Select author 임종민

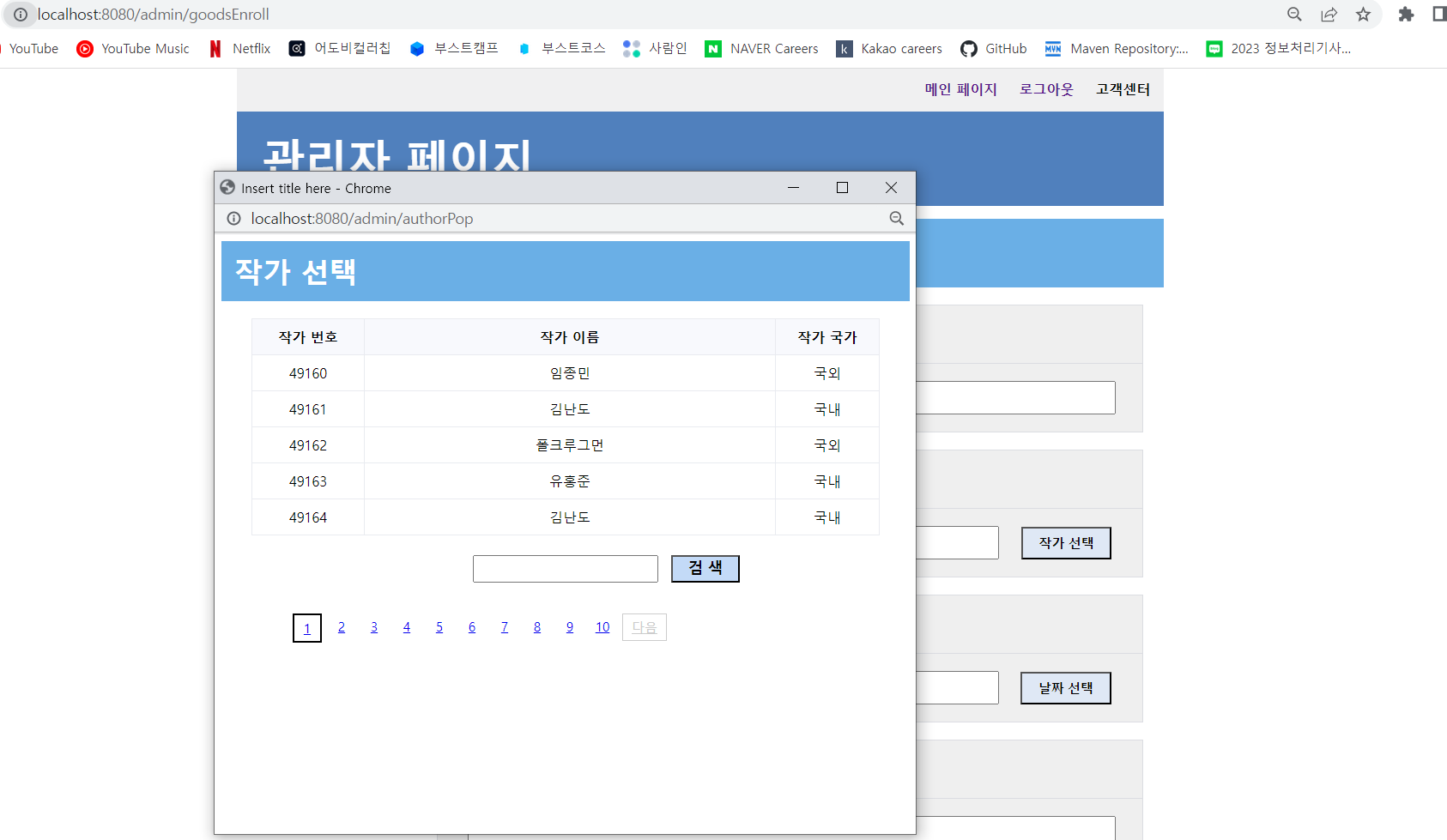(x=570, y=373)
